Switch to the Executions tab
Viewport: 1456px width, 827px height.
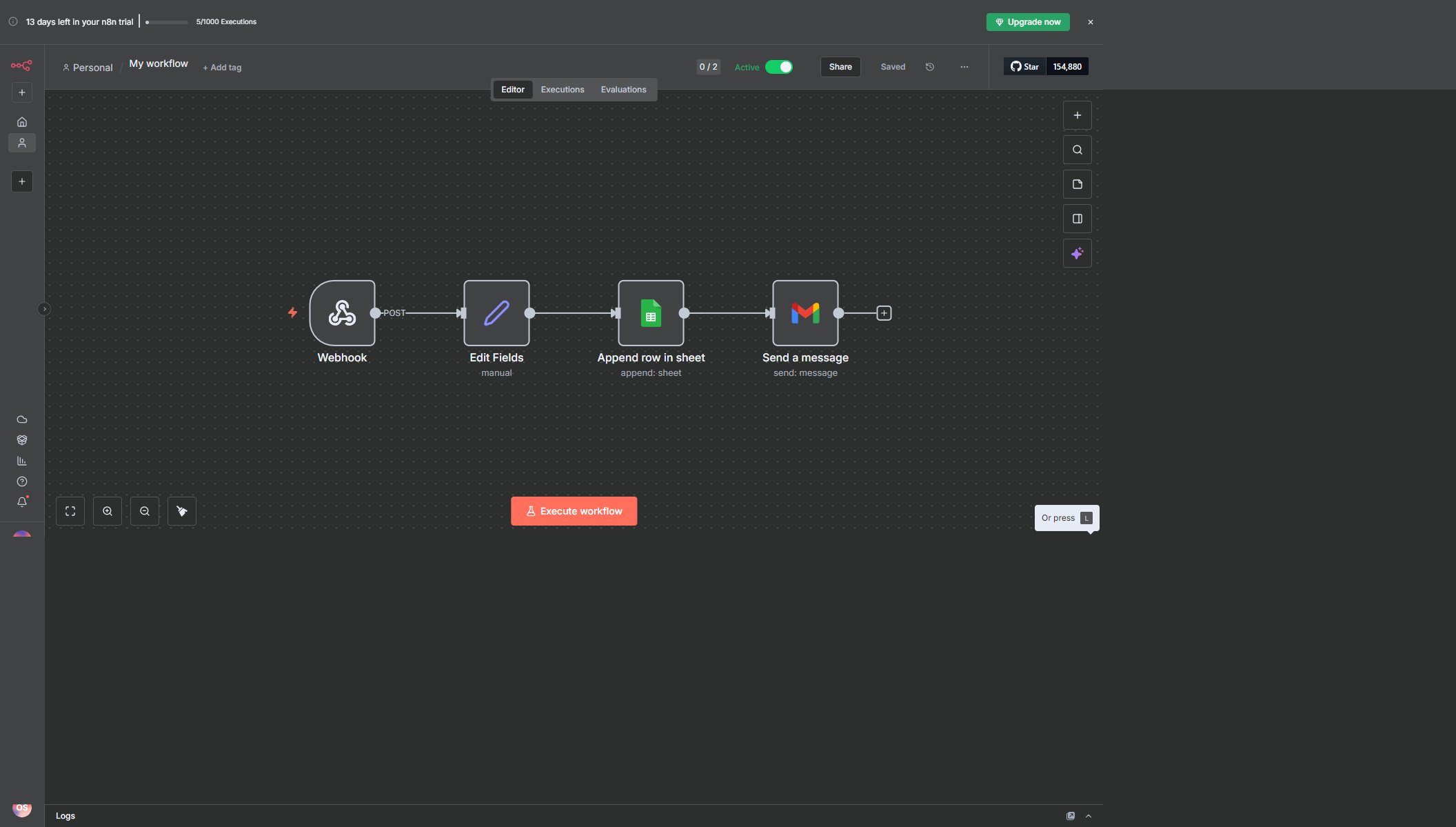562,90
